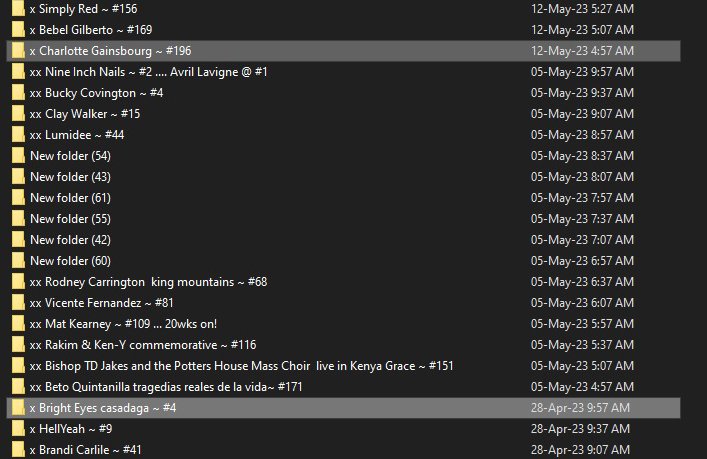Click the folder icon beside Mat Kearney
The width and height of the screenshot is (707, 459).
pos(18,324)
